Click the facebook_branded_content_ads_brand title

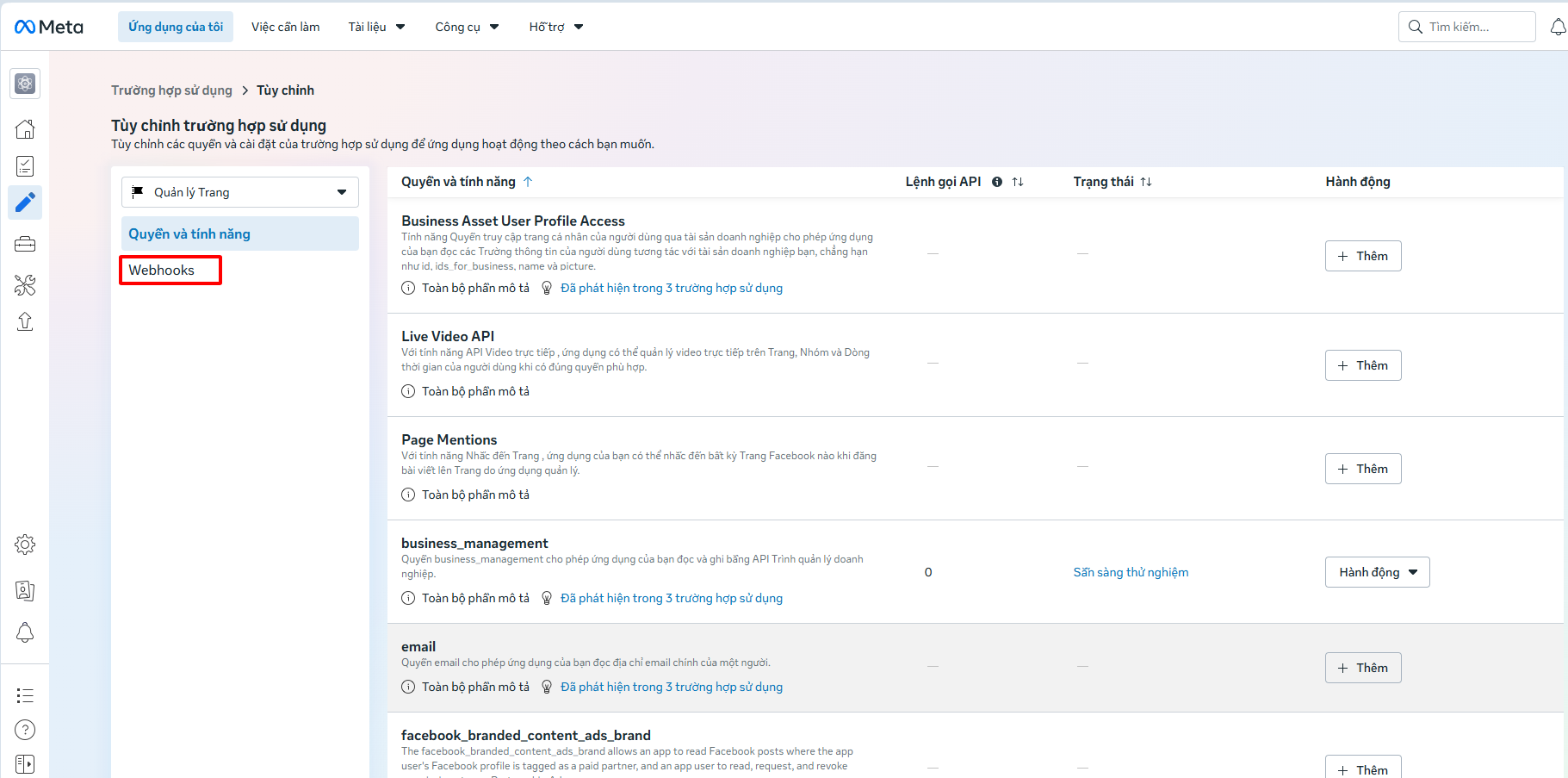[x=526, y=735]
